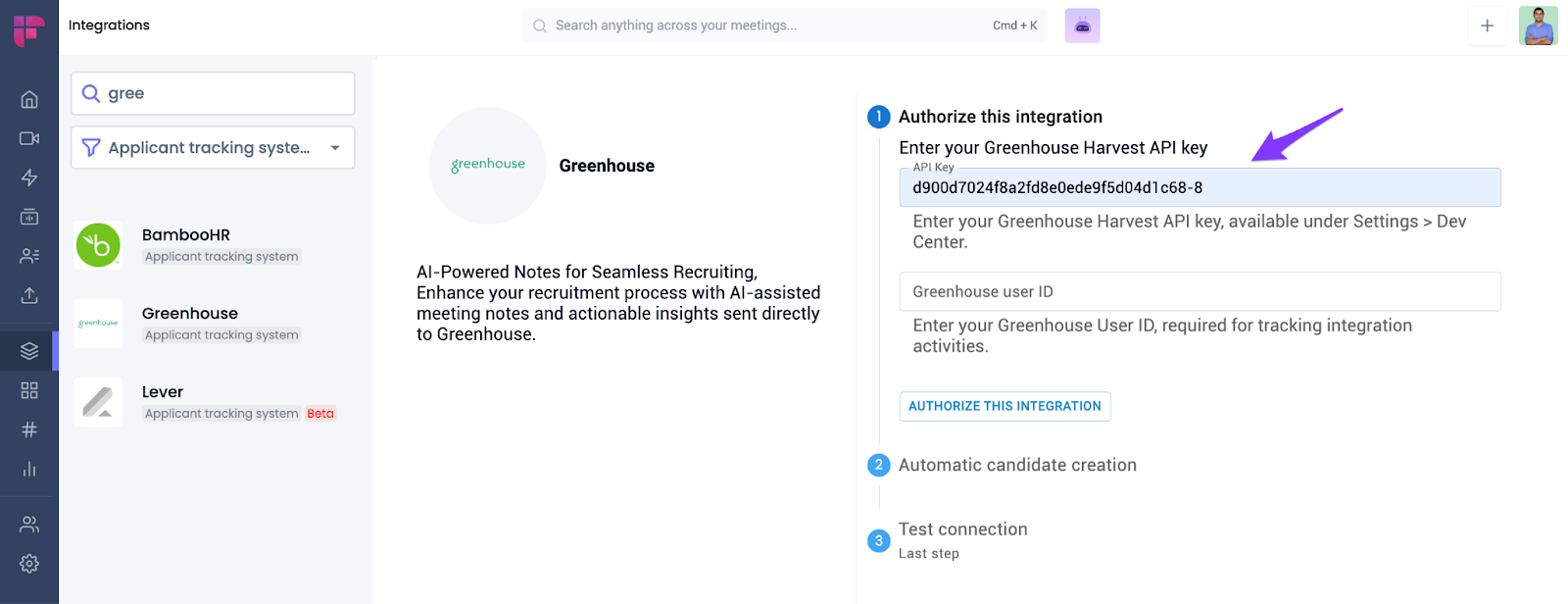
Task: Click the lightning bolt sidebar icon
Action: click(x=29, y=177)
